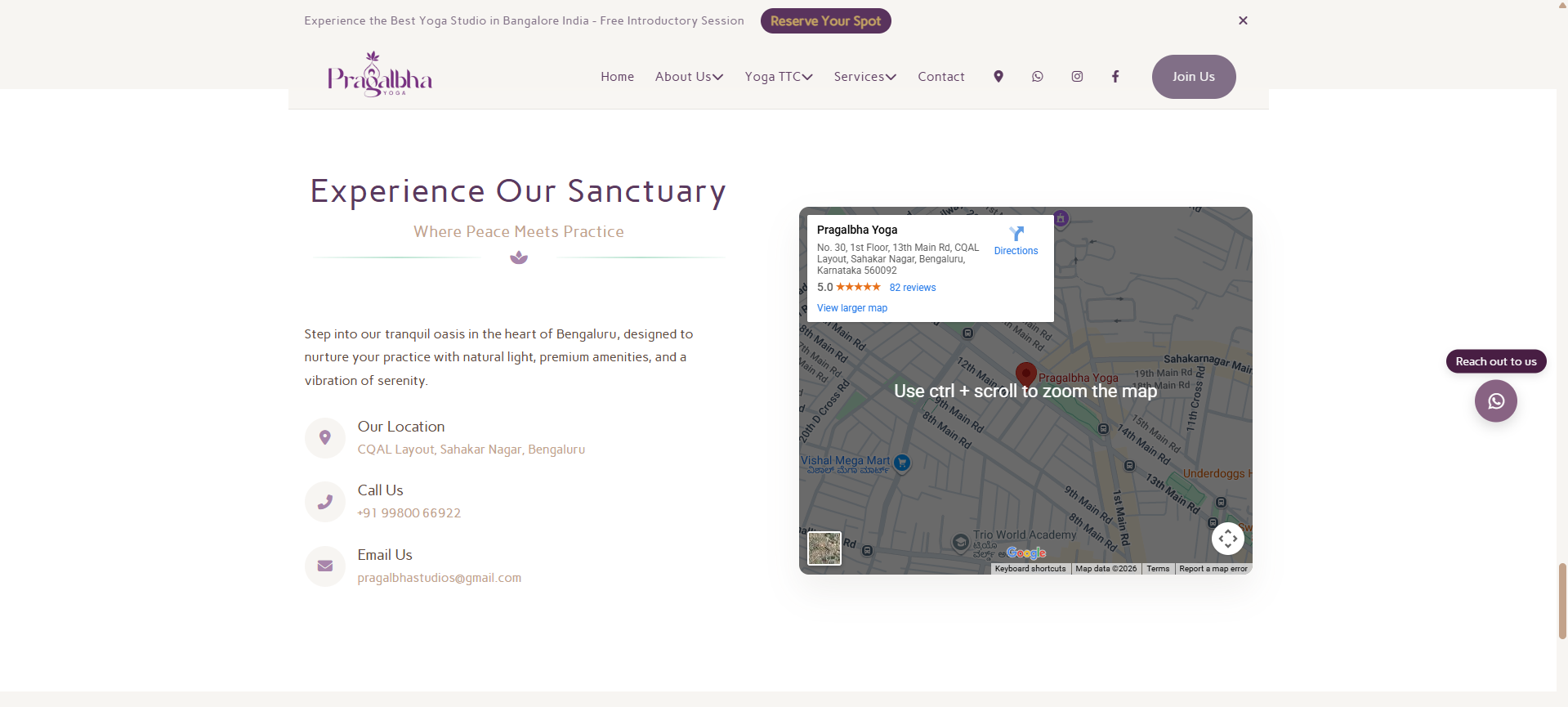Viewport: 1568px width, 707px height.
Task: Click the Reach out to us label
Action: (1496, 361)
